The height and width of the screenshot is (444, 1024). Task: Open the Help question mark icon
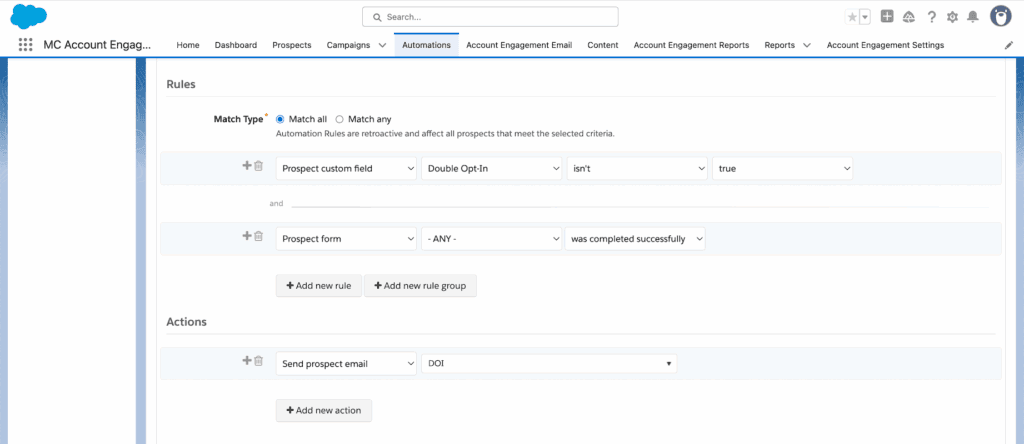(x=931, y=17)
